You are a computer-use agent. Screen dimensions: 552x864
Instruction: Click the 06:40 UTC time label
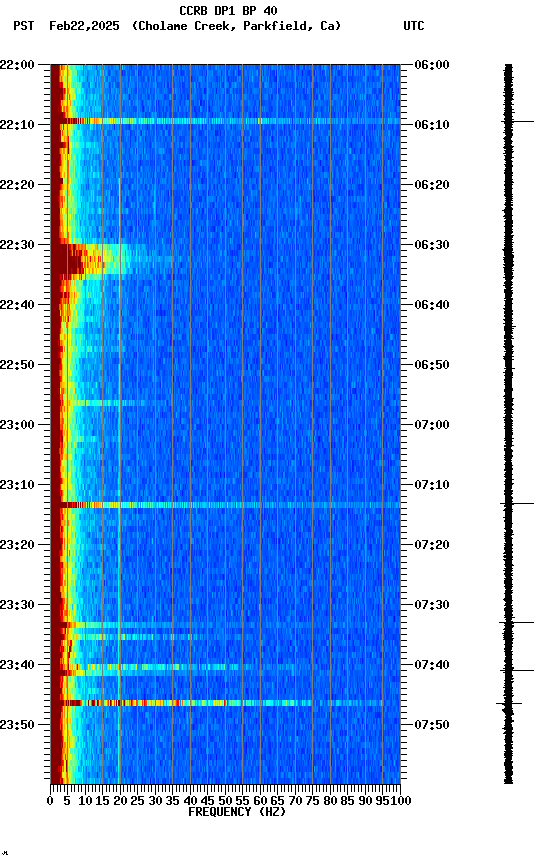point(432,305)
